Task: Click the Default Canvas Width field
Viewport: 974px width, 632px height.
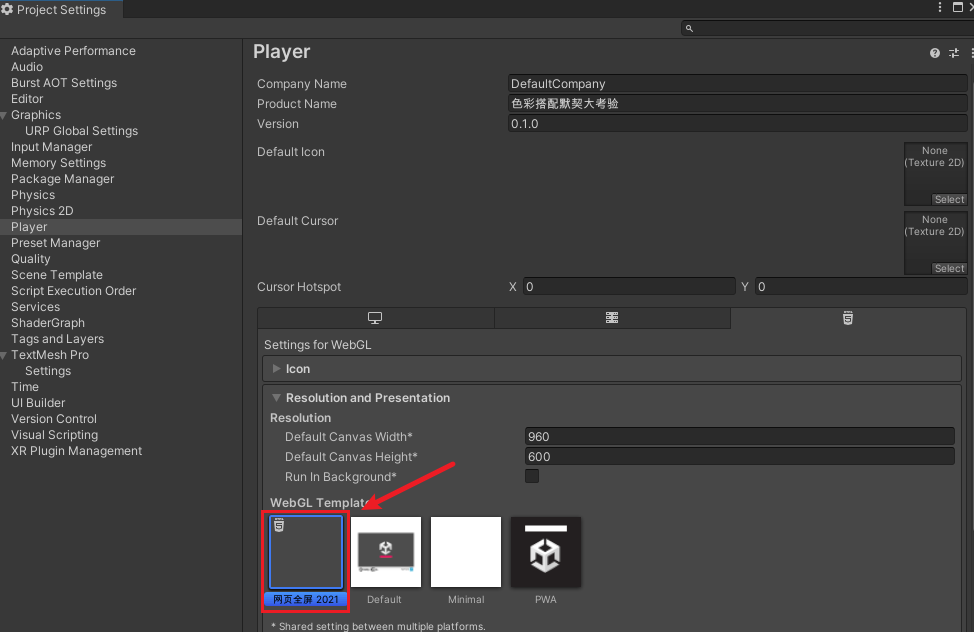Action: pyautogui.click(x=739, y=437)
